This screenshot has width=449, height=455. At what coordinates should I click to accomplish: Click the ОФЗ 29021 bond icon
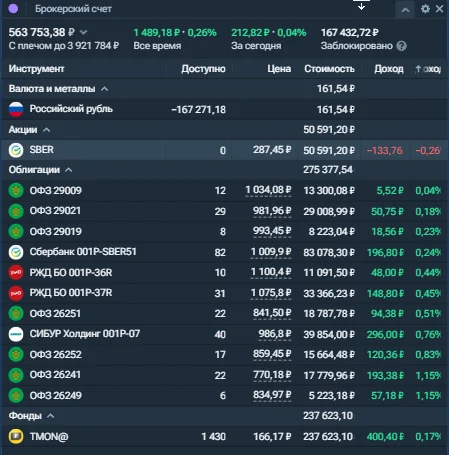tap(16, 211)
